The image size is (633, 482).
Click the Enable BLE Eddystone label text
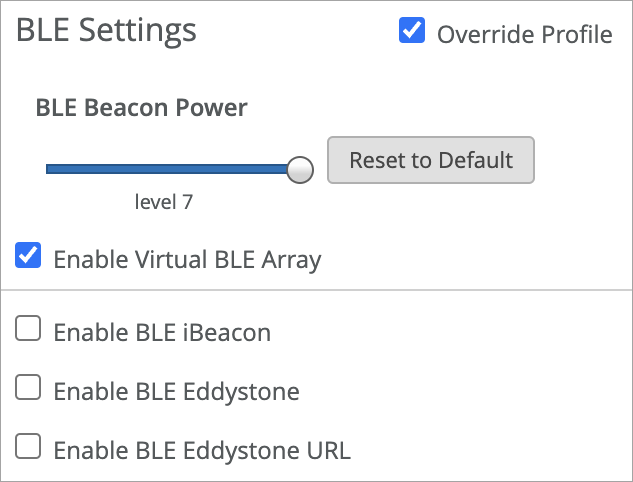(x=176, y=391)
